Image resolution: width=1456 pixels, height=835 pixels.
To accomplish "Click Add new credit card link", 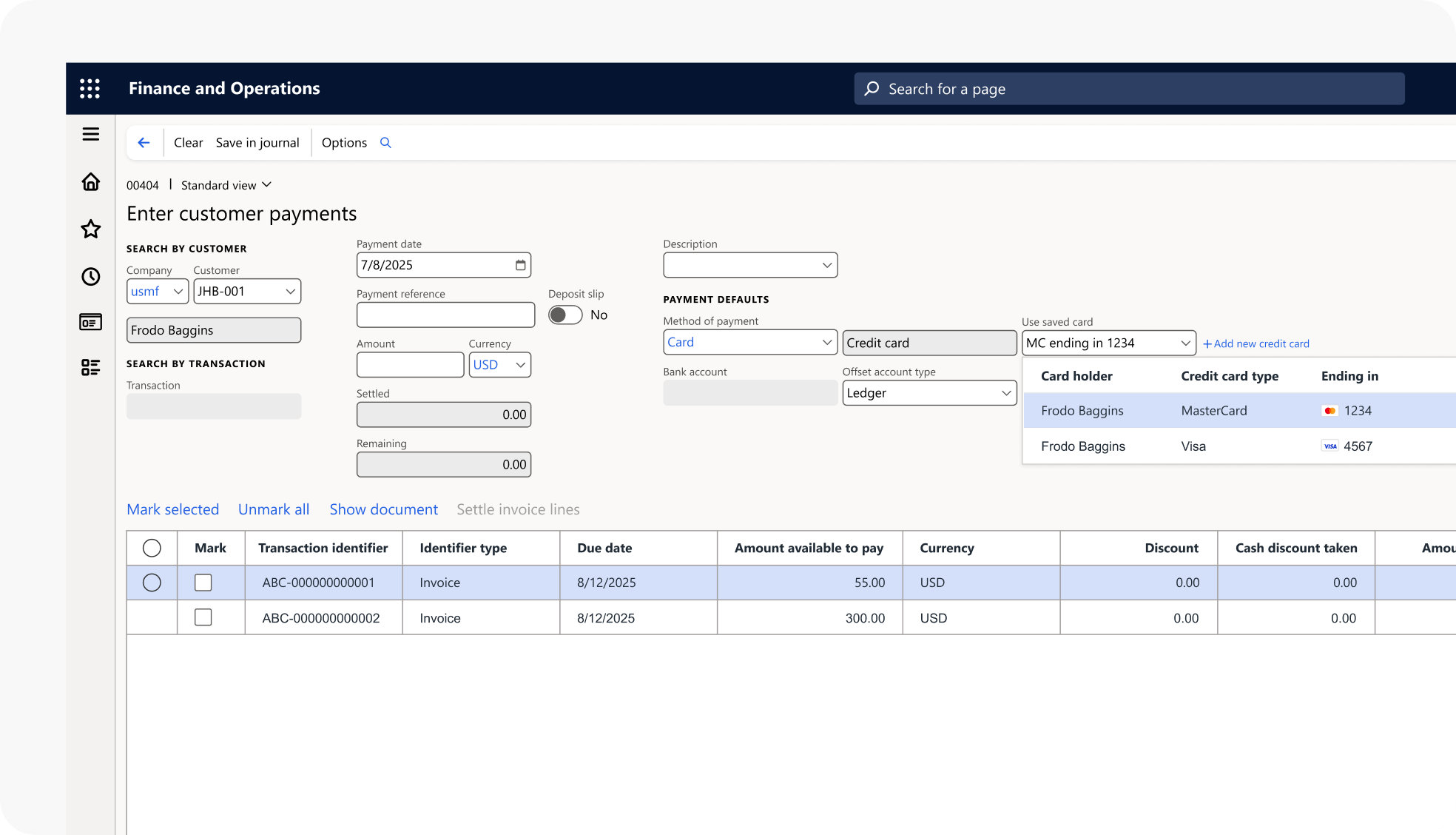I will pyautogui.click(x=1256, y=343).
